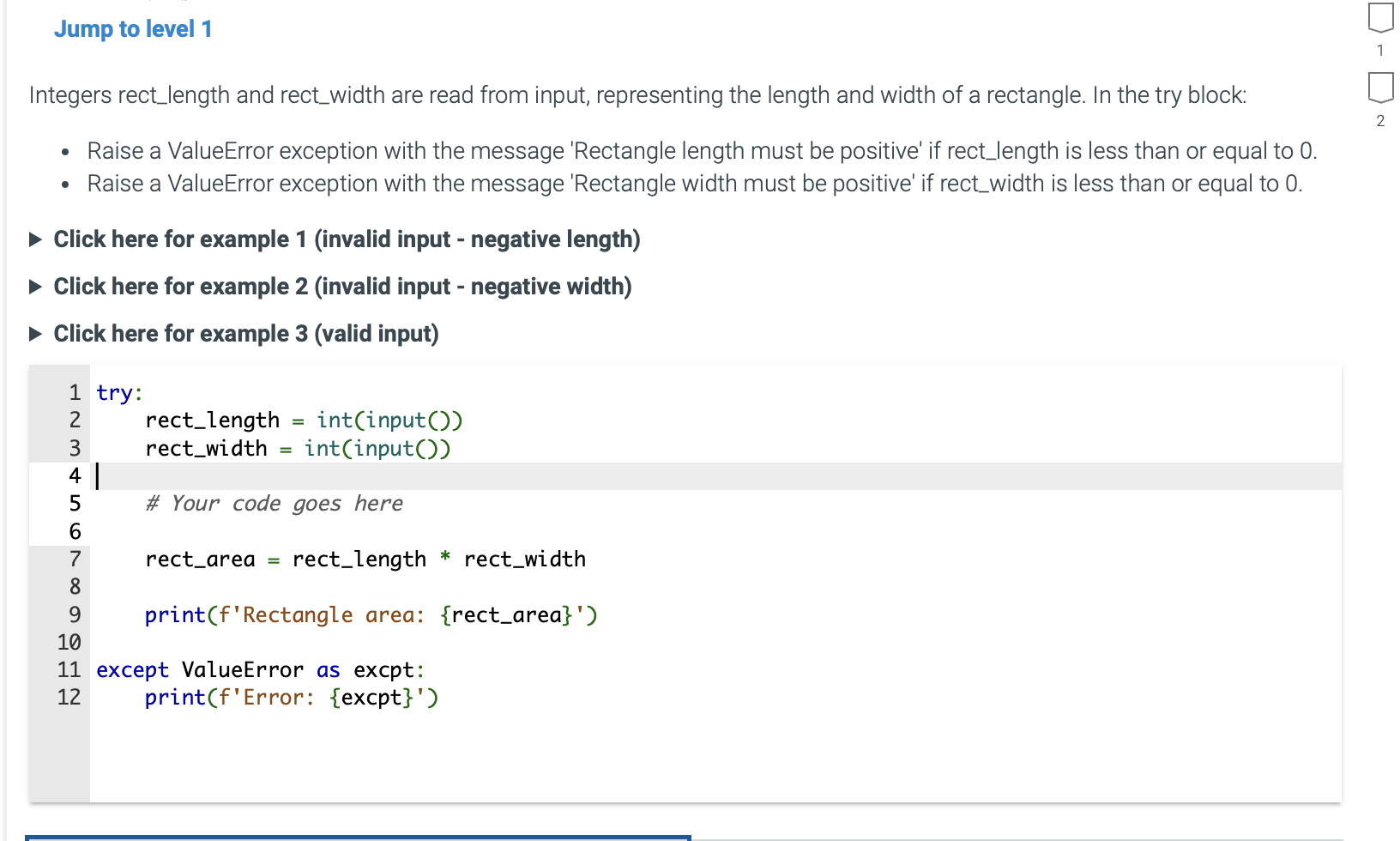Click line number 4 in the editor gutter
This screenshot has height=841, width=1400.
(74, 475)
